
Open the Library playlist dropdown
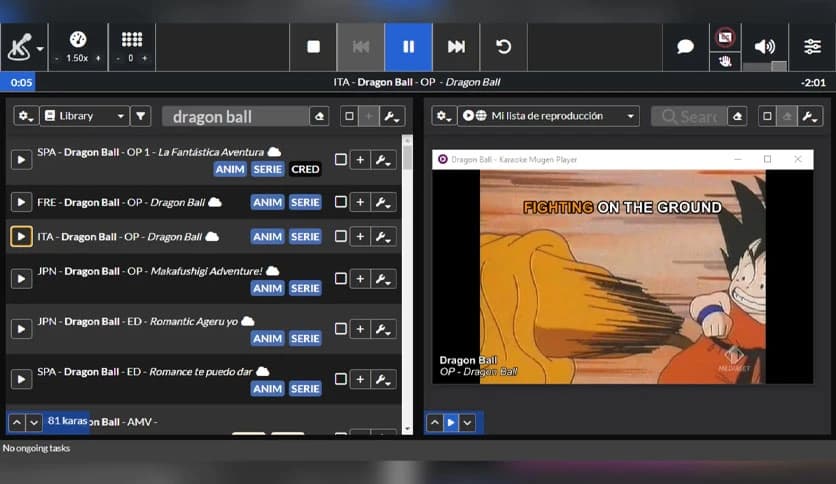85,116
